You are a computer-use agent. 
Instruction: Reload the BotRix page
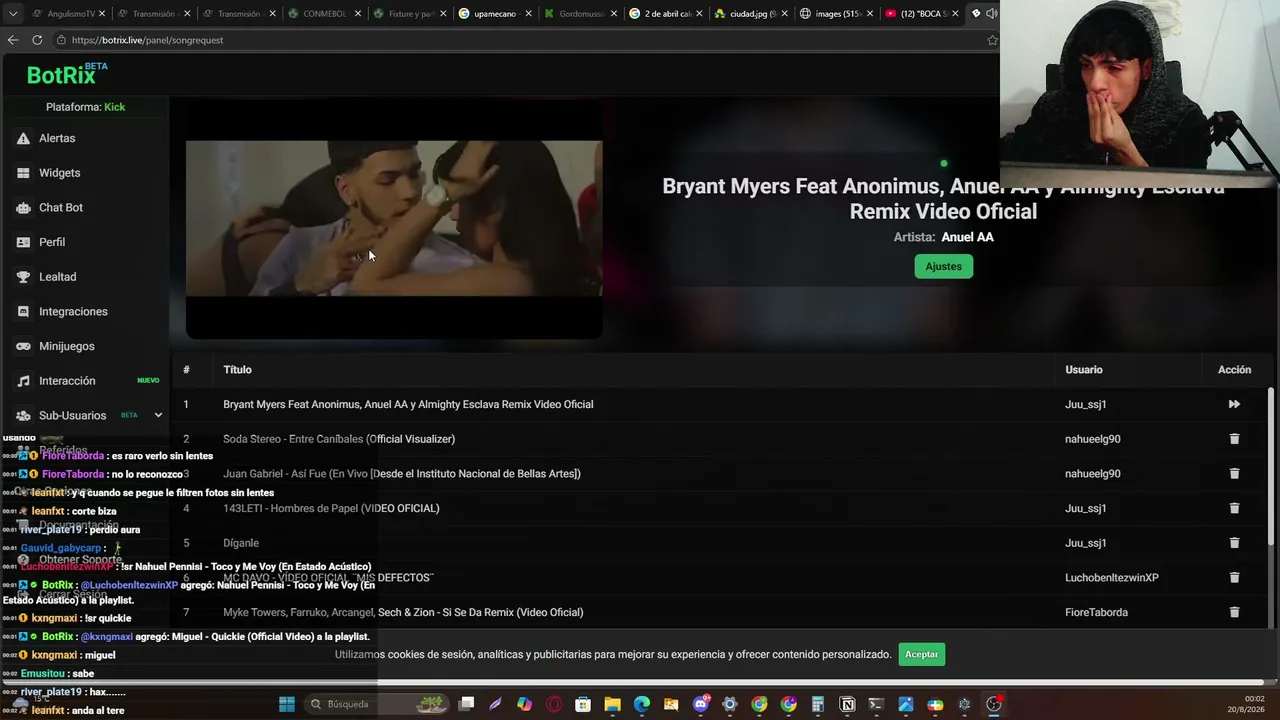coord(37,40)
